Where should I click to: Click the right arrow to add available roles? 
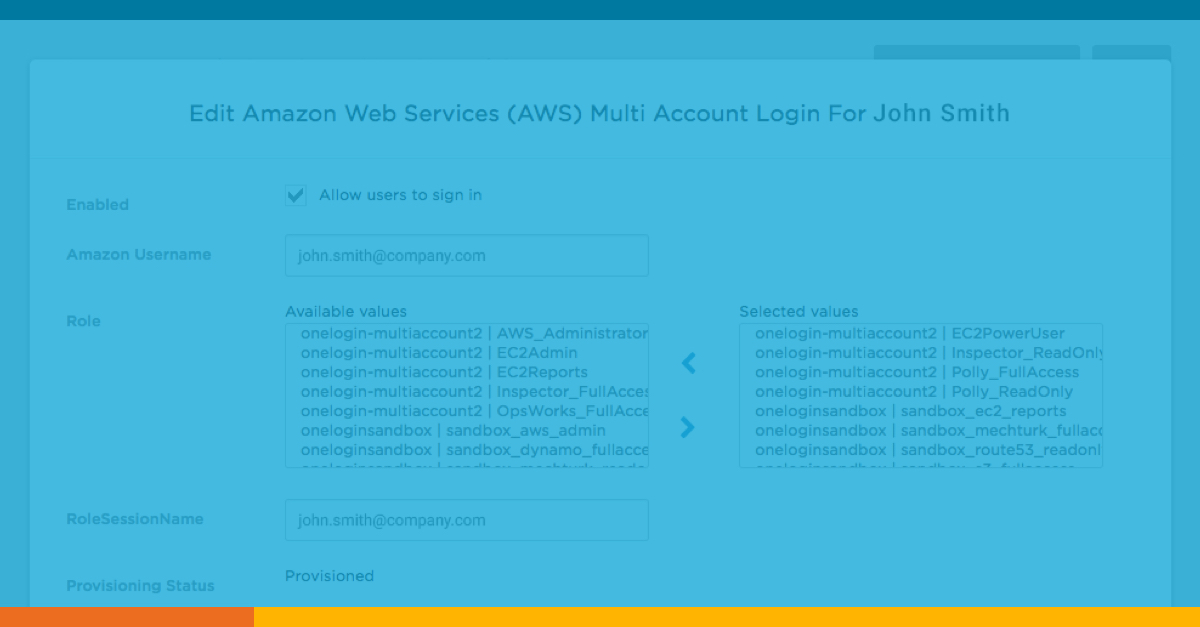click(688, 427)
